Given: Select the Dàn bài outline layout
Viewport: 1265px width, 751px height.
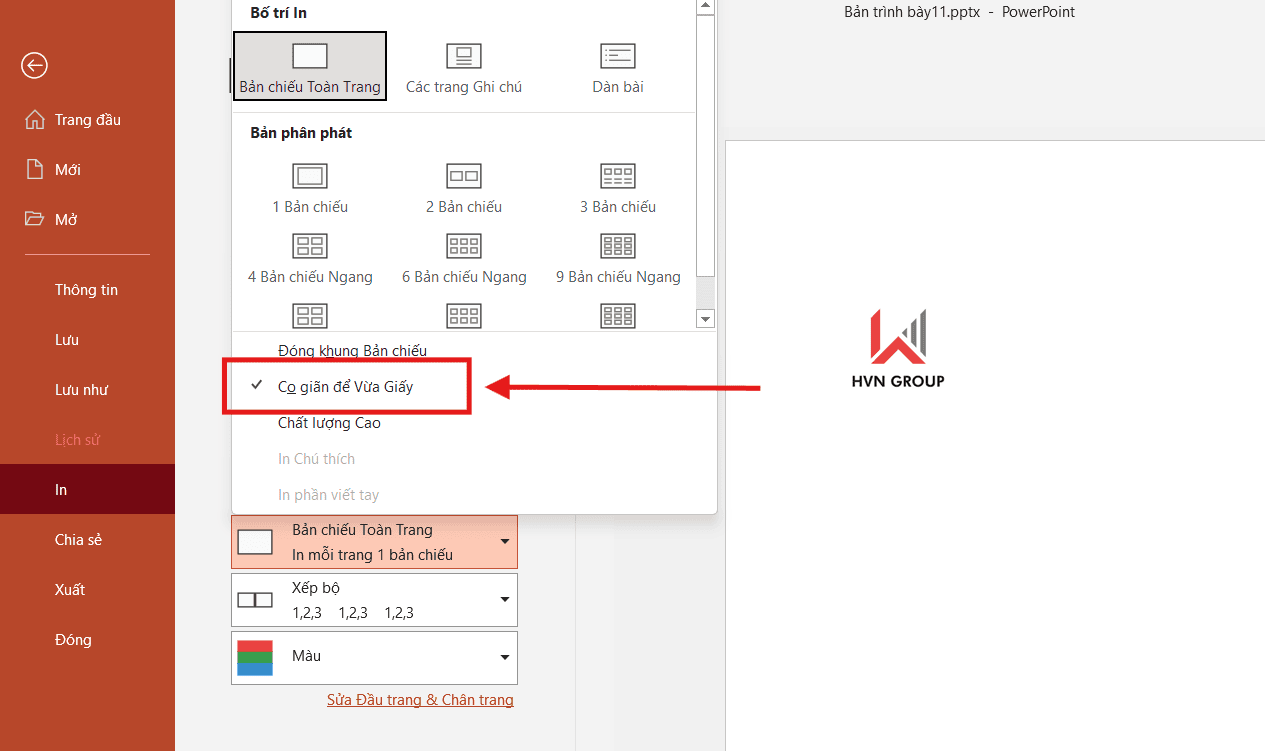Looking at the screenshot, I should [x=617, y=57].
